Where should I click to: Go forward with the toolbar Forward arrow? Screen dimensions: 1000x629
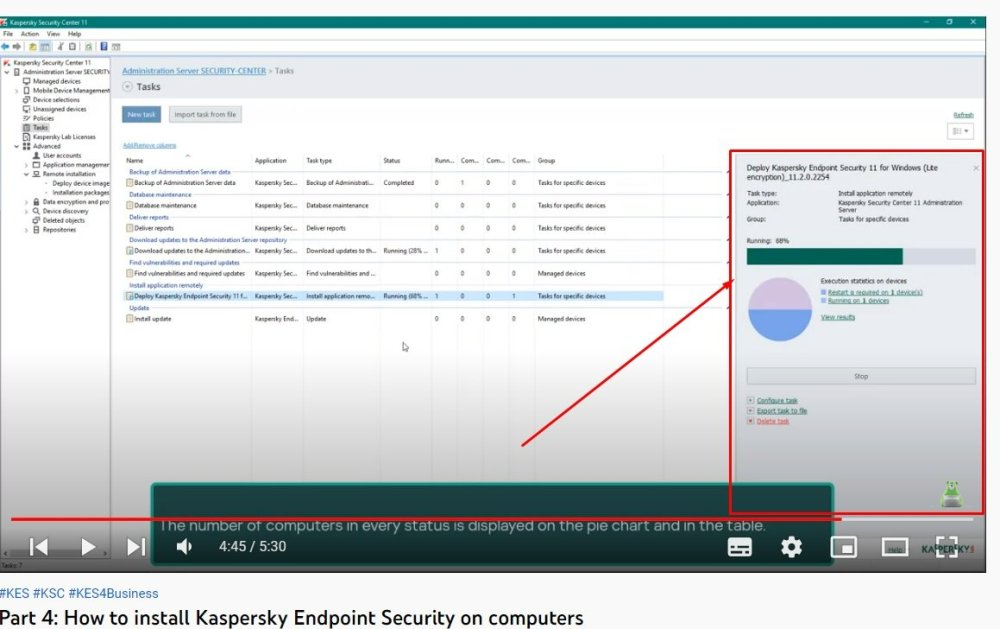pos(17,47)
